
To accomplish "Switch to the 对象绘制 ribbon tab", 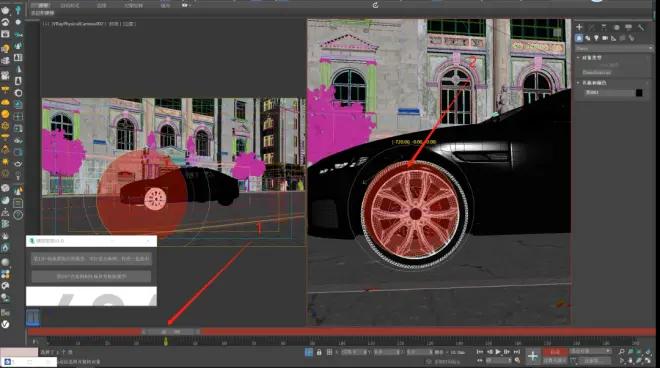I will point(133,5).
